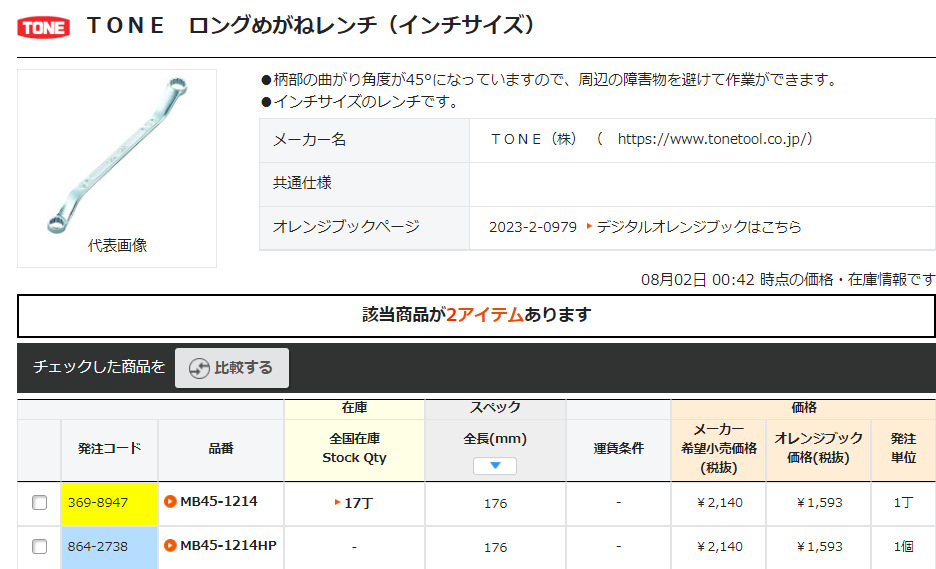Click the 発注コード column header
Screen dimensions: 936x569
click(109, 449)
